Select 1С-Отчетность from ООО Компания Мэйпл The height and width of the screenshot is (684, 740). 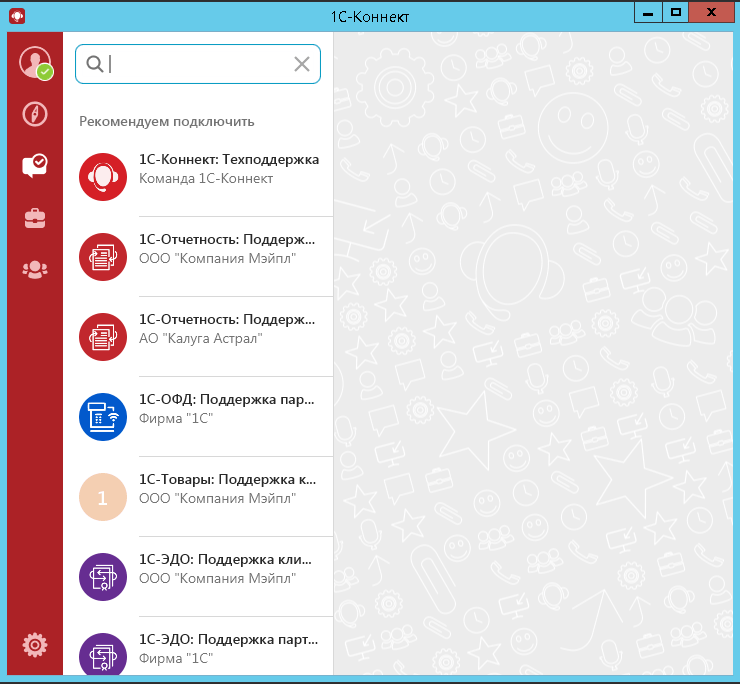point(228,249)
